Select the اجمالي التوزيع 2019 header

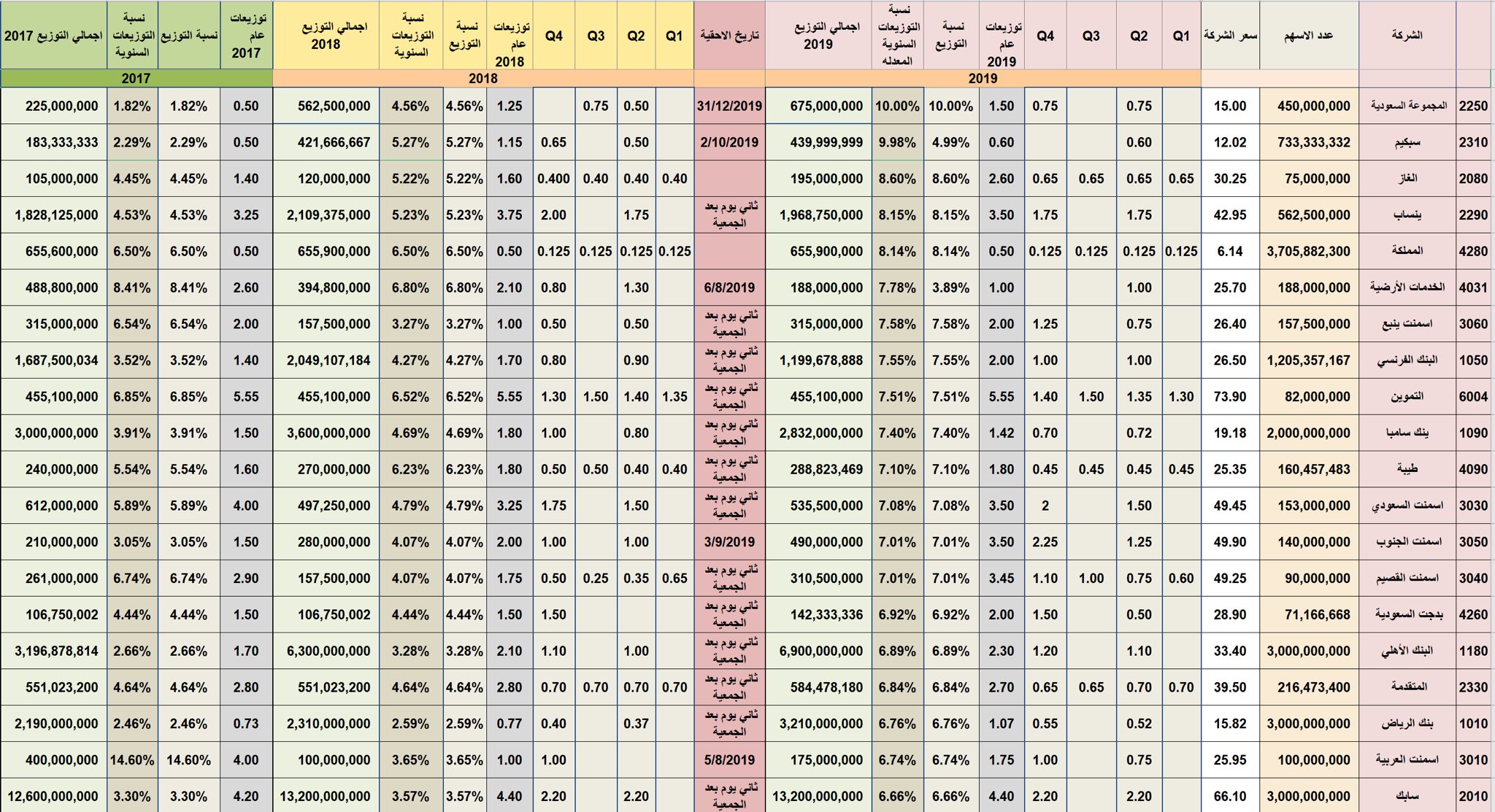[x=818, y=35]
